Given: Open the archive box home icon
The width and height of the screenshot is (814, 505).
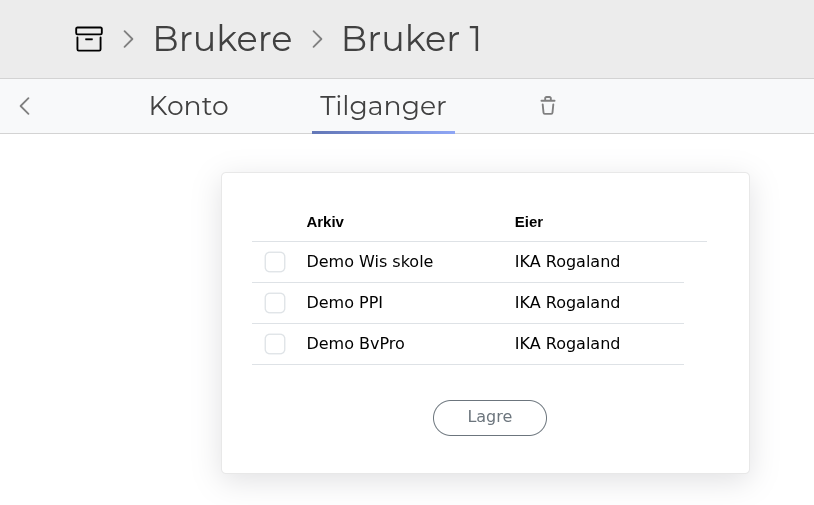Looking at the screenshot, I should 89,39.
